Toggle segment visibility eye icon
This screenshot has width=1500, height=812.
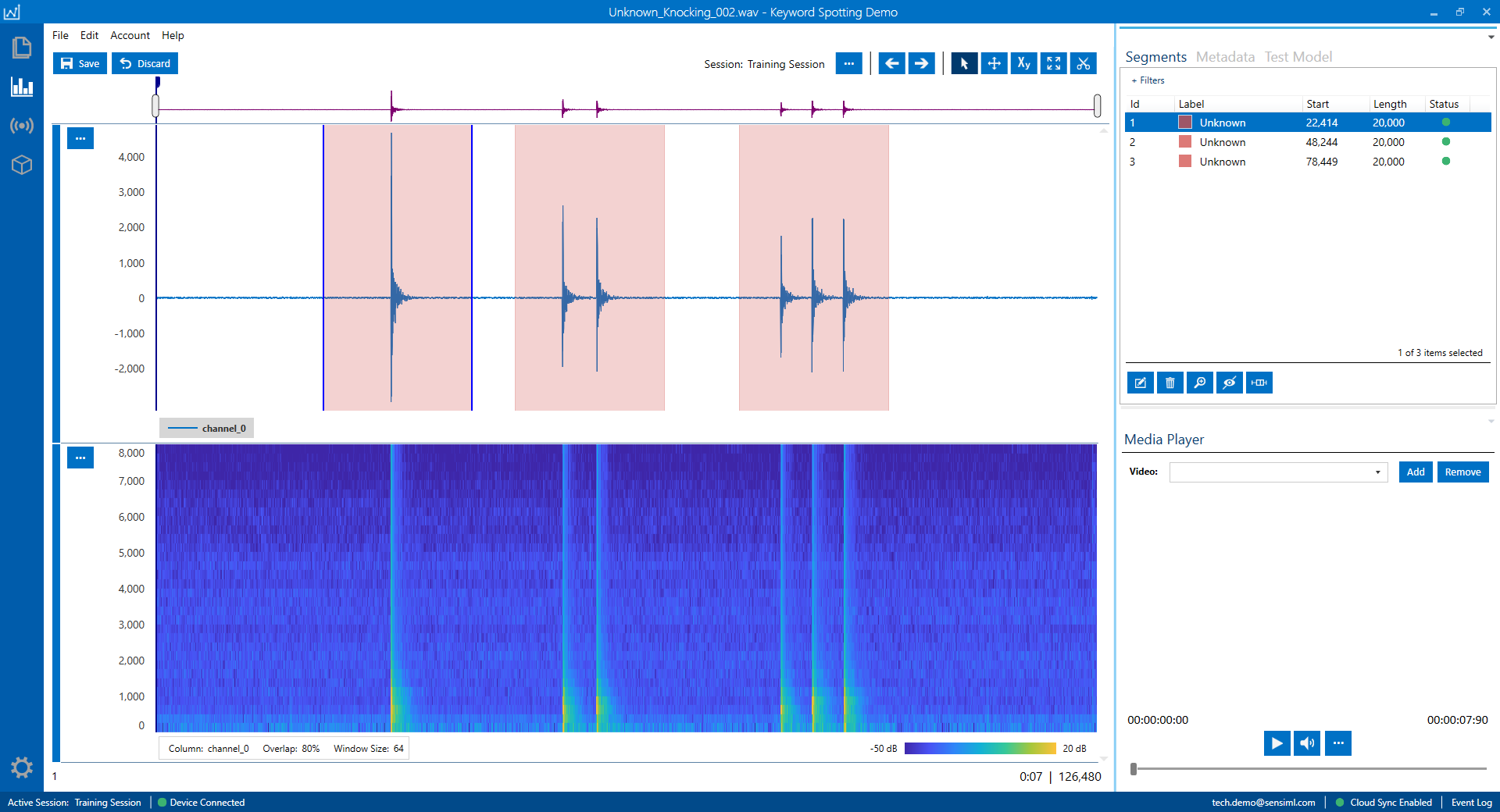point(1229,383)
